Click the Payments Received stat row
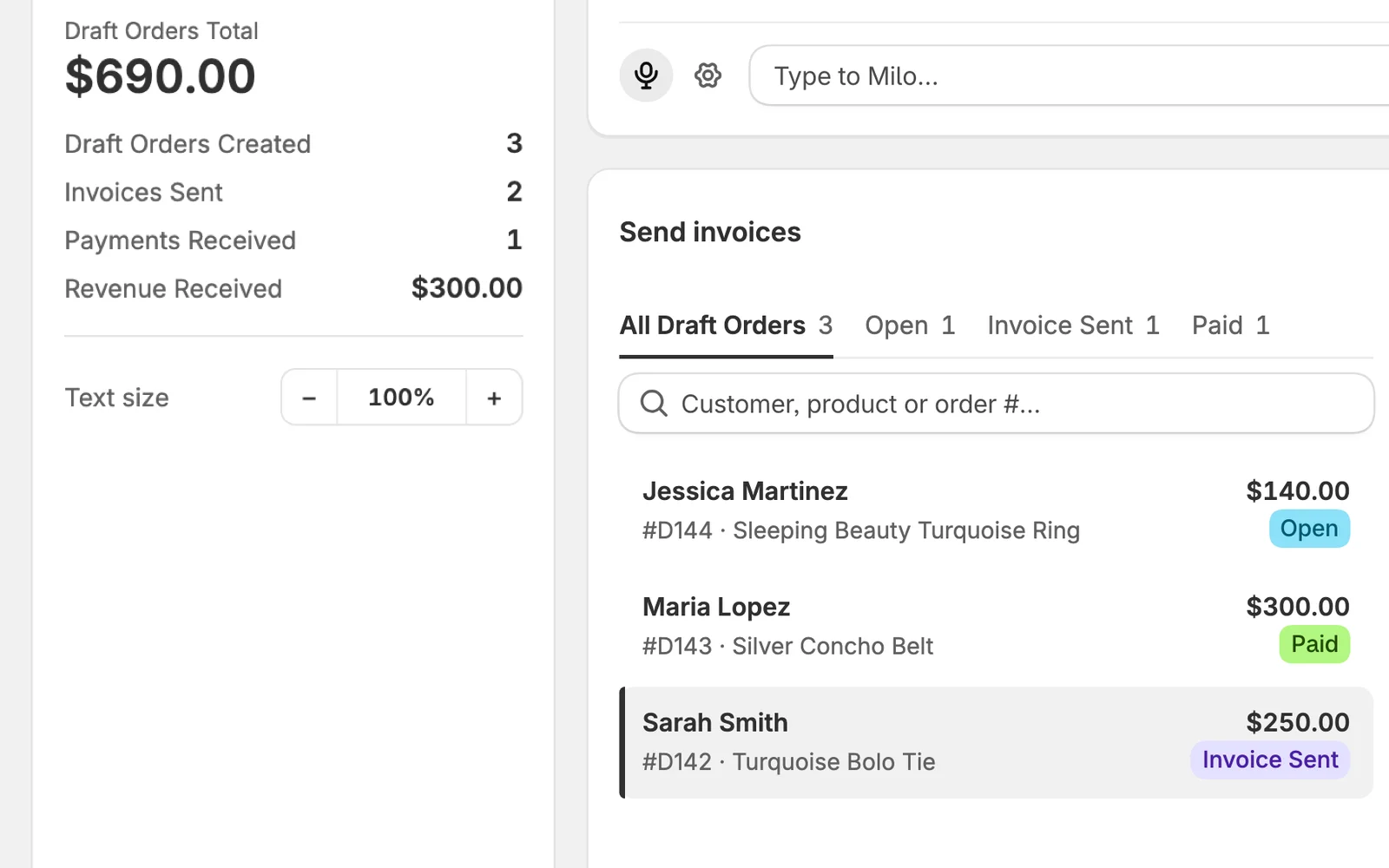Image resolution: width=1389 pixels, height=868 pixels. pos(293,240)
